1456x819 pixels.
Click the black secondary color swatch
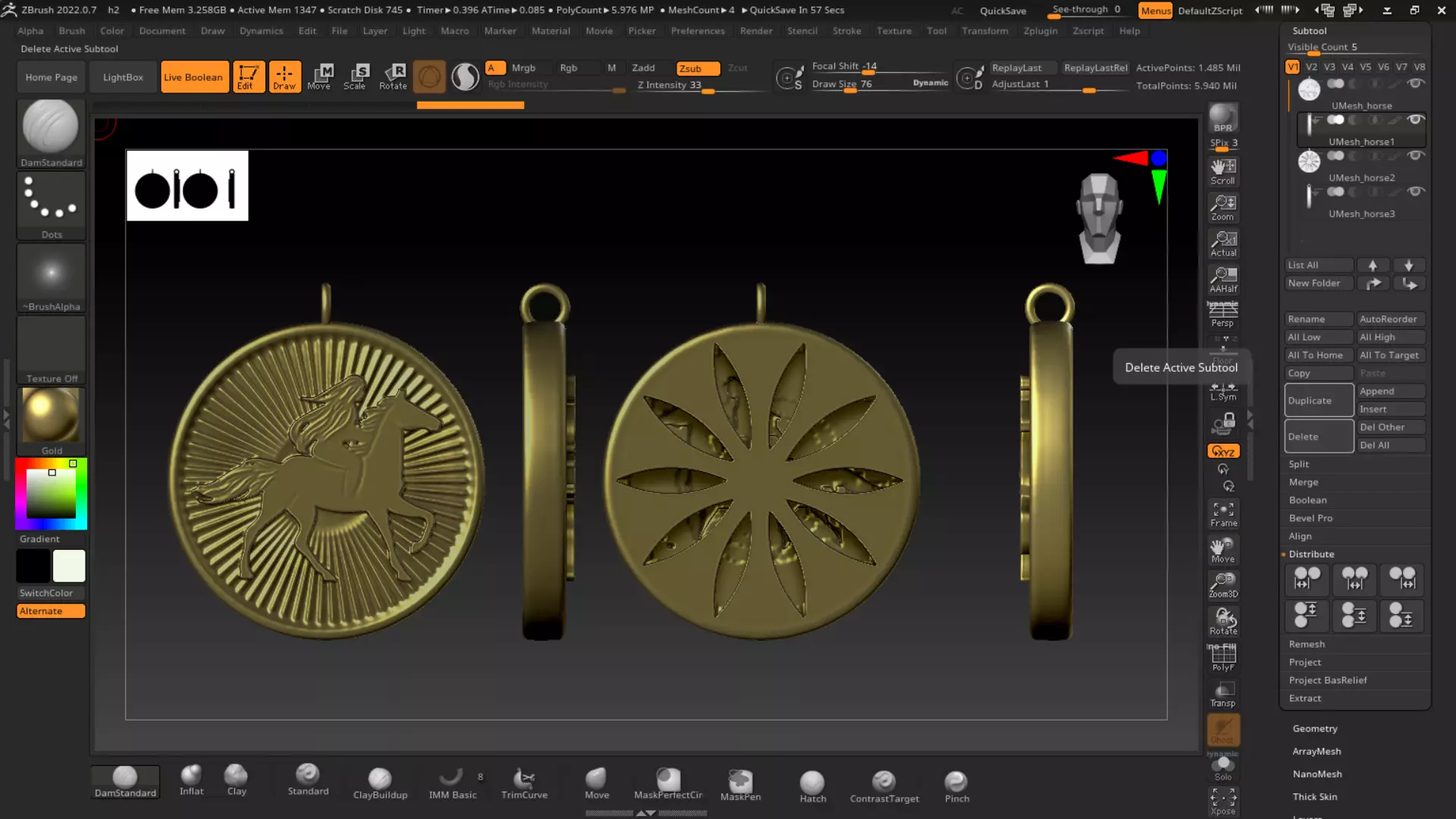click(33, 566)
